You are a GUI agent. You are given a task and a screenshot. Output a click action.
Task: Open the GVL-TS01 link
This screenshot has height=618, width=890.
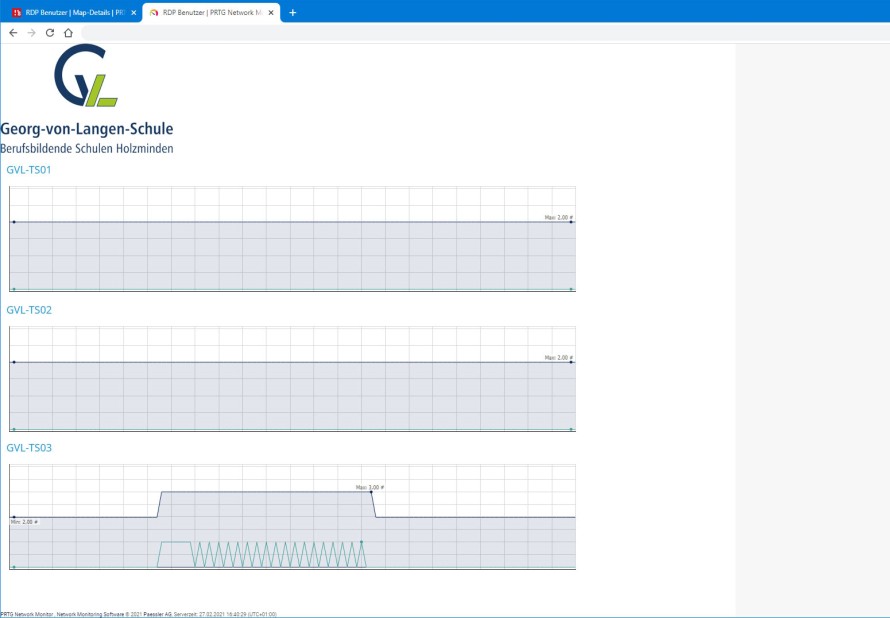(29, 170)
